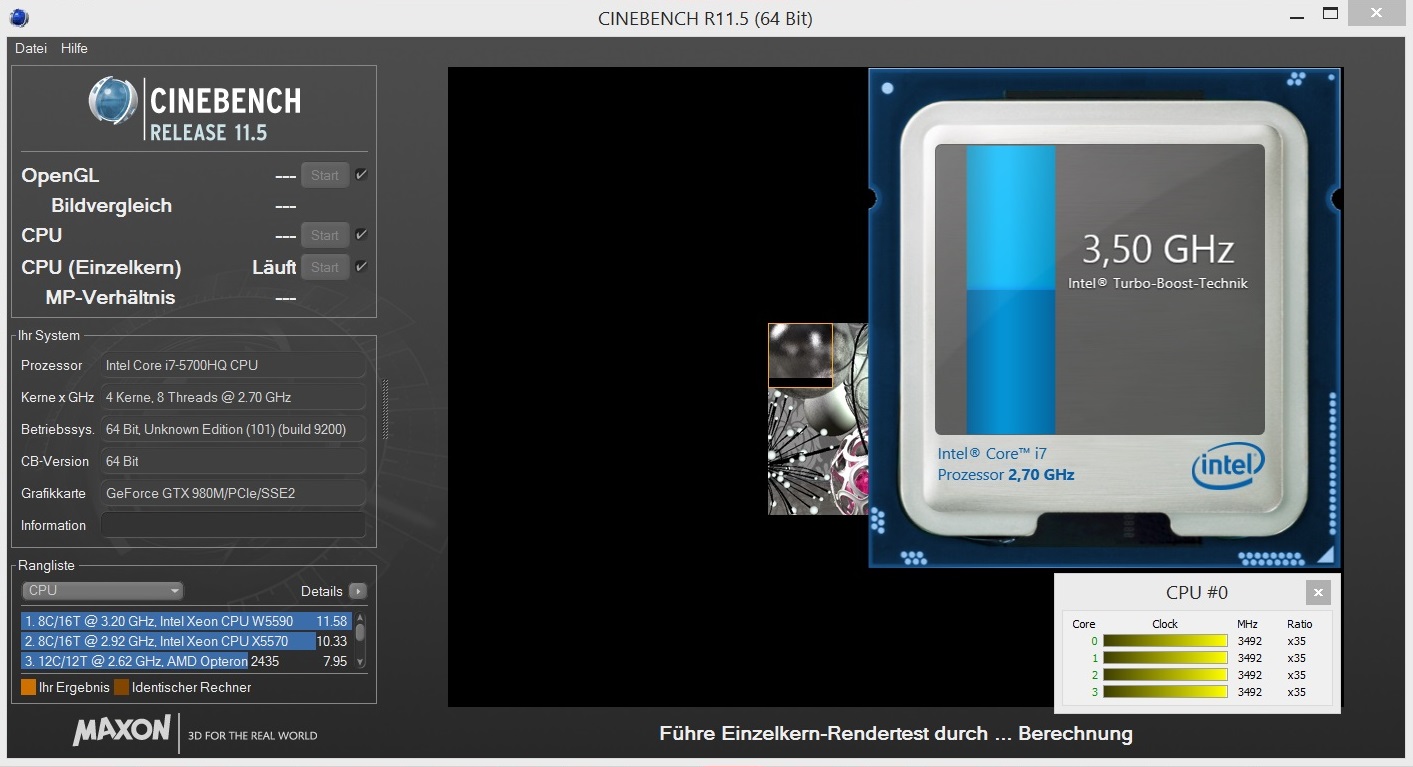Select ranking row AMD Opteron 2435
Screen dimensions: 1413x767
tap(185, 661)
